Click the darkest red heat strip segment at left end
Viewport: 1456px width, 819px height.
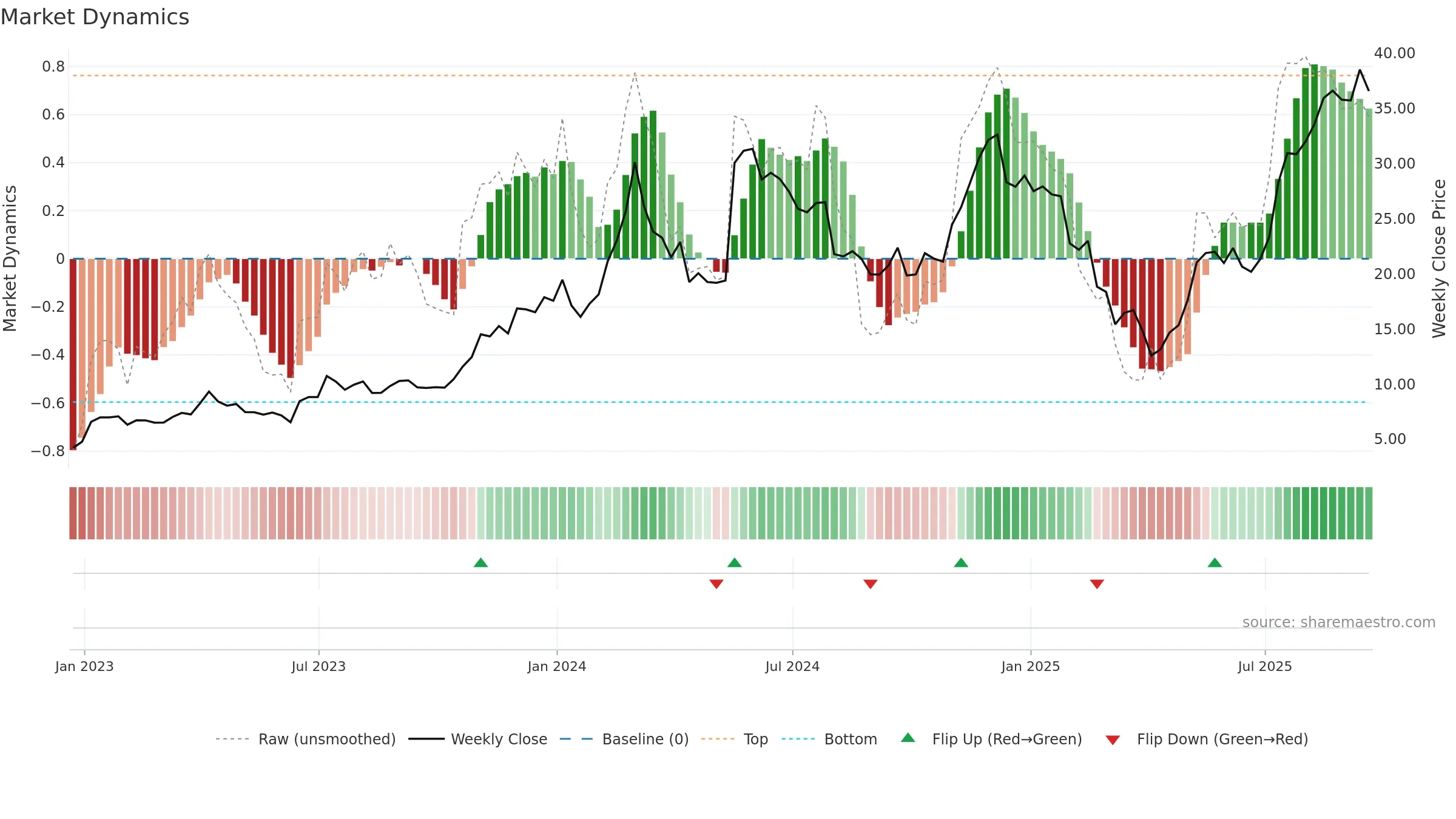(x=73, y=513)
